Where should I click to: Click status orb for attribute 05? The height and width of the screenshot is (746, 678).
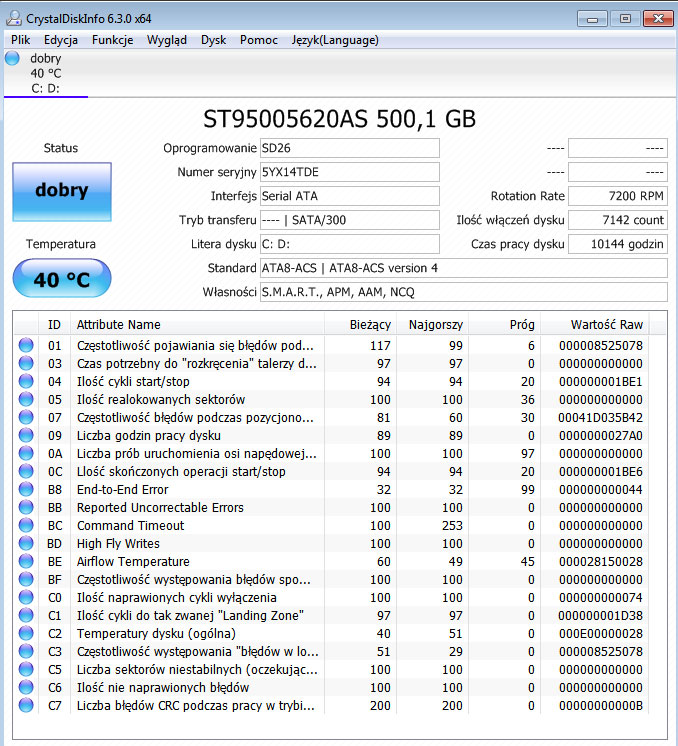pos(26,399)
